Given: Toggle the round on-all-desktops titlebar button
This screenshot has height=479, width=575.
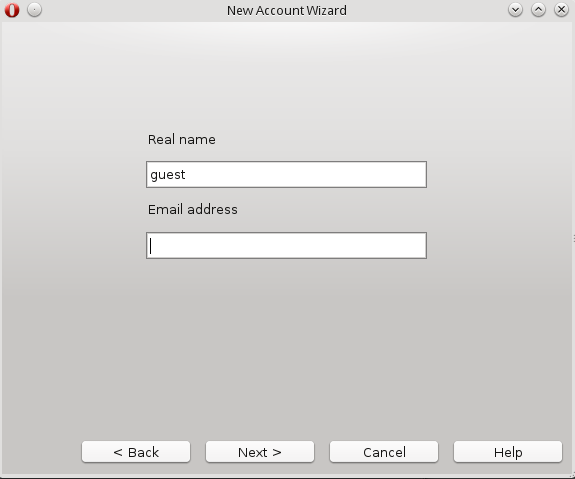Looking at the screenshot, I should [x=34, y=10].
